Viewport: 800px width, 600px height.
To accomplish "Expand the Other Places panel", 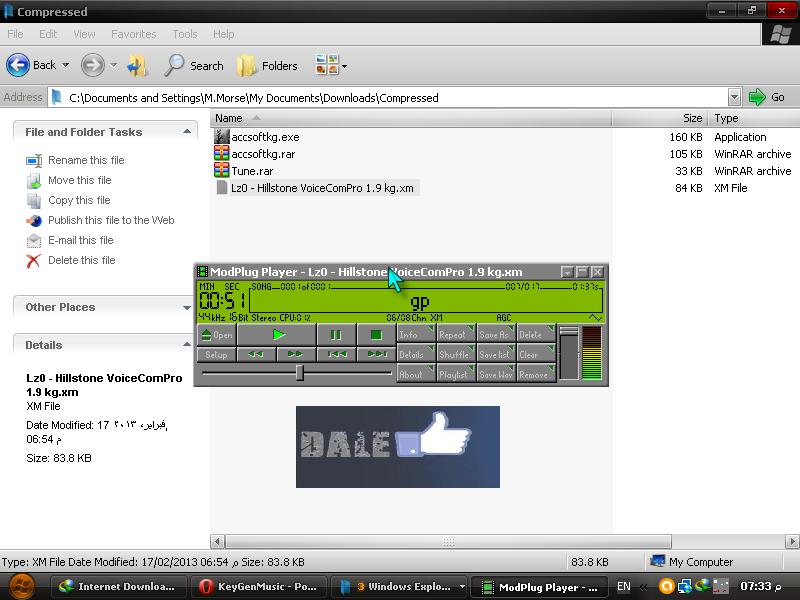I will tap(187, 307).
